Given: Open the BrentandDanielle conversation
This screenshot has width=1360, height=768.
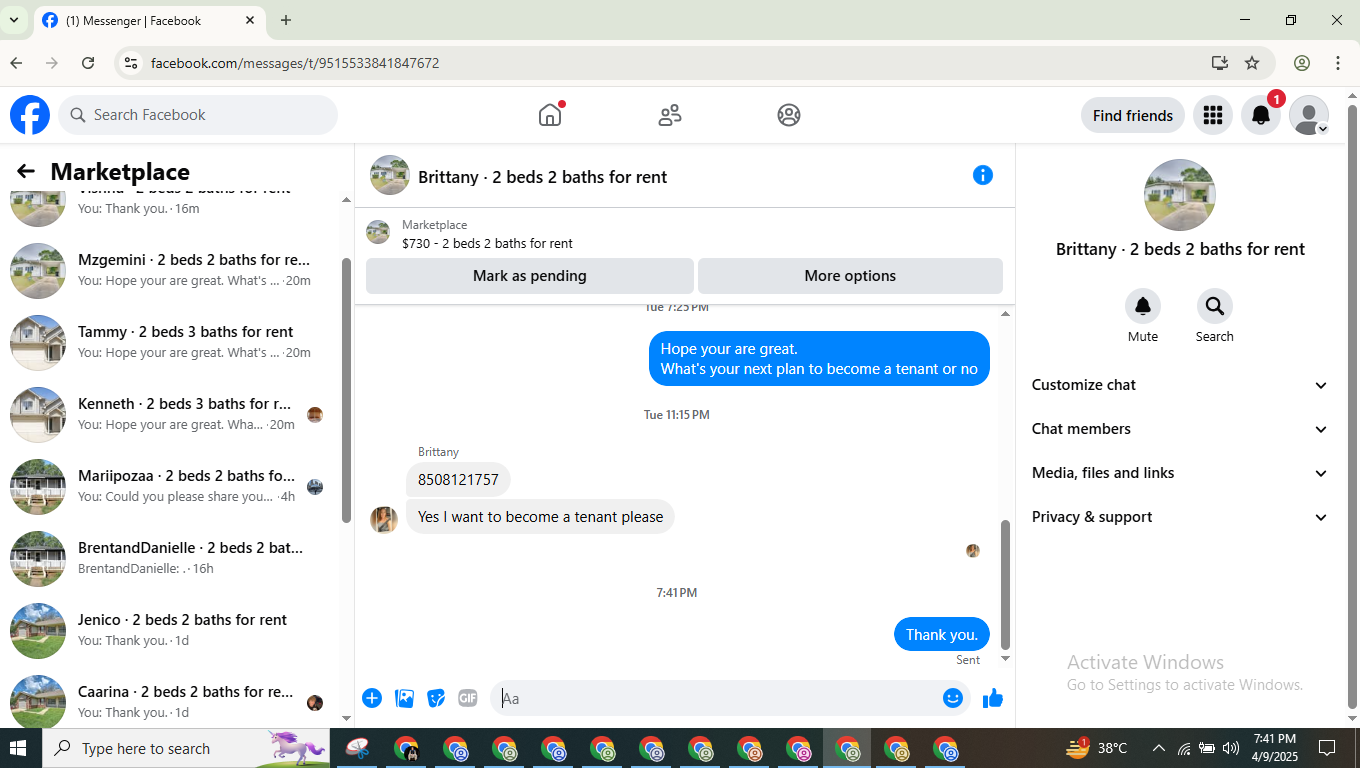Looking at the screenshot, I should click(170, 558).
